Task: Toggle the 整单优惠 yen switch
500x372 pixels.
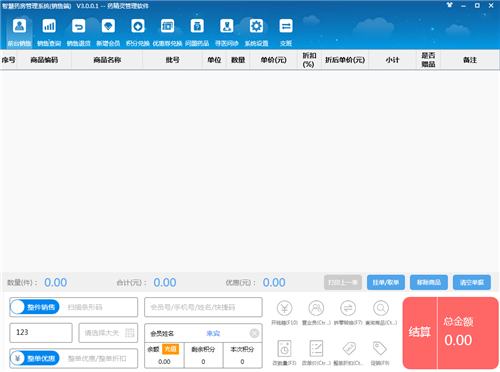Action: pyautogui.click(x=35, y=358)
